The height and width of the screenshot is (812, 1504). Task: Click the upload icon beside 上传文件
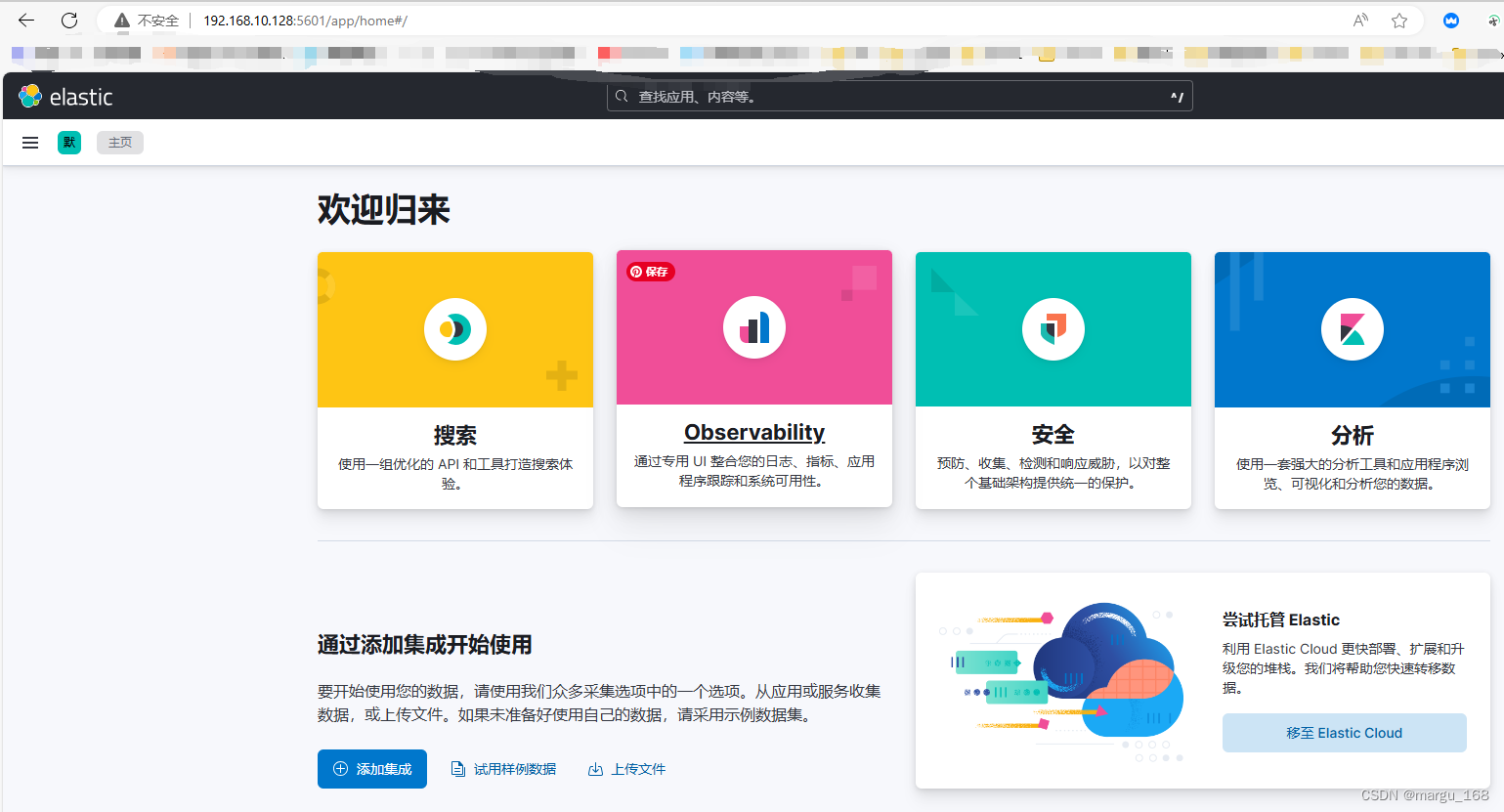595,769
